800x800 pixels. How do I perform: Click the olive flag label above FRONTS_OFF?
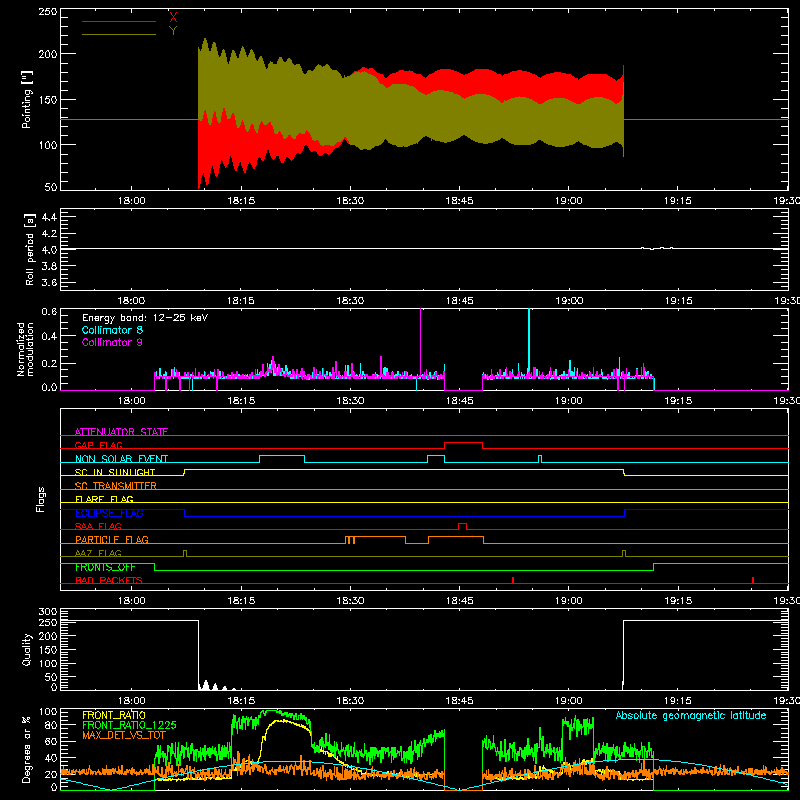click(x=98, y=553)
